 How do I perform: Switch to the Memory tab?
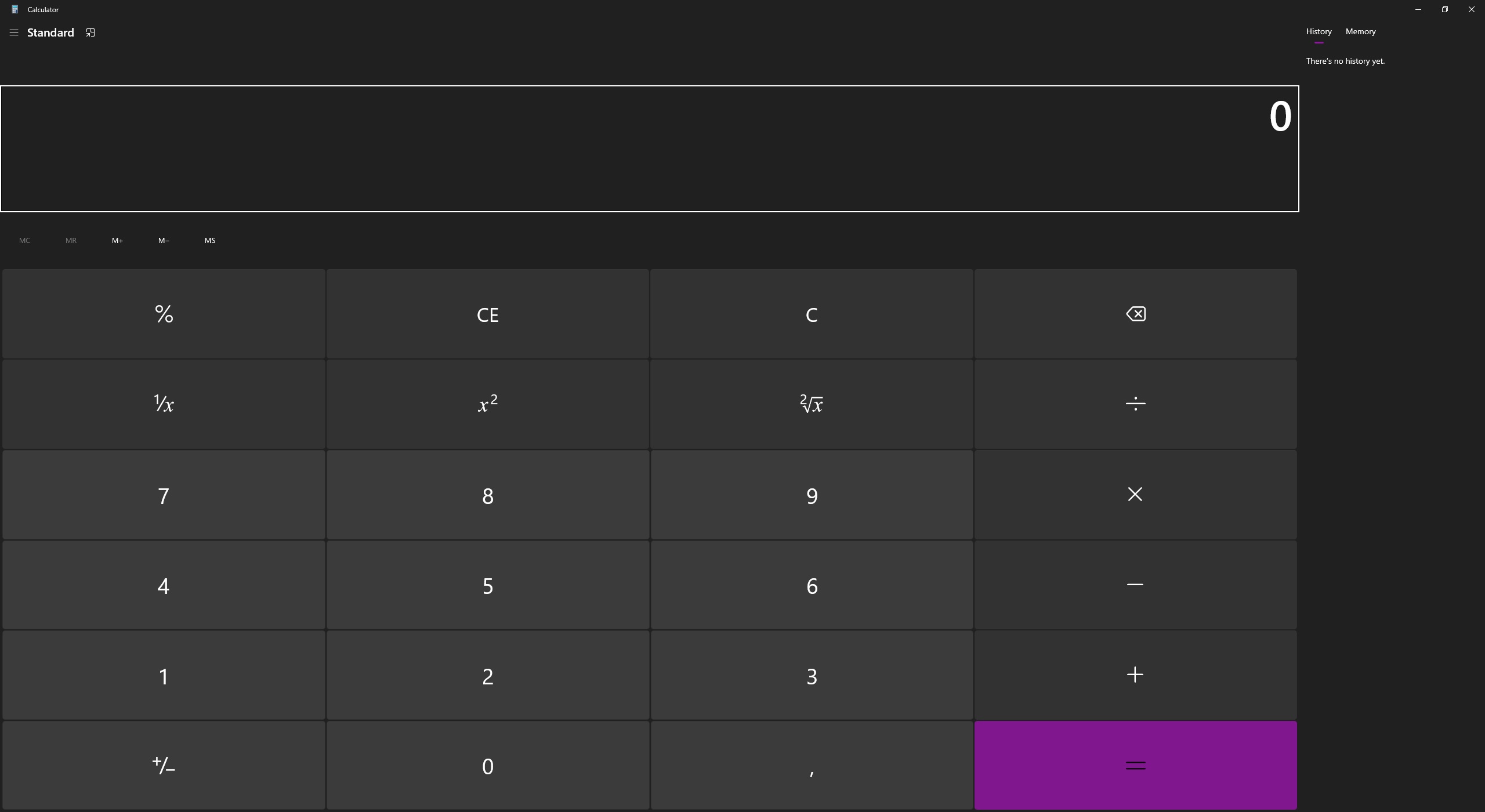1360,31
